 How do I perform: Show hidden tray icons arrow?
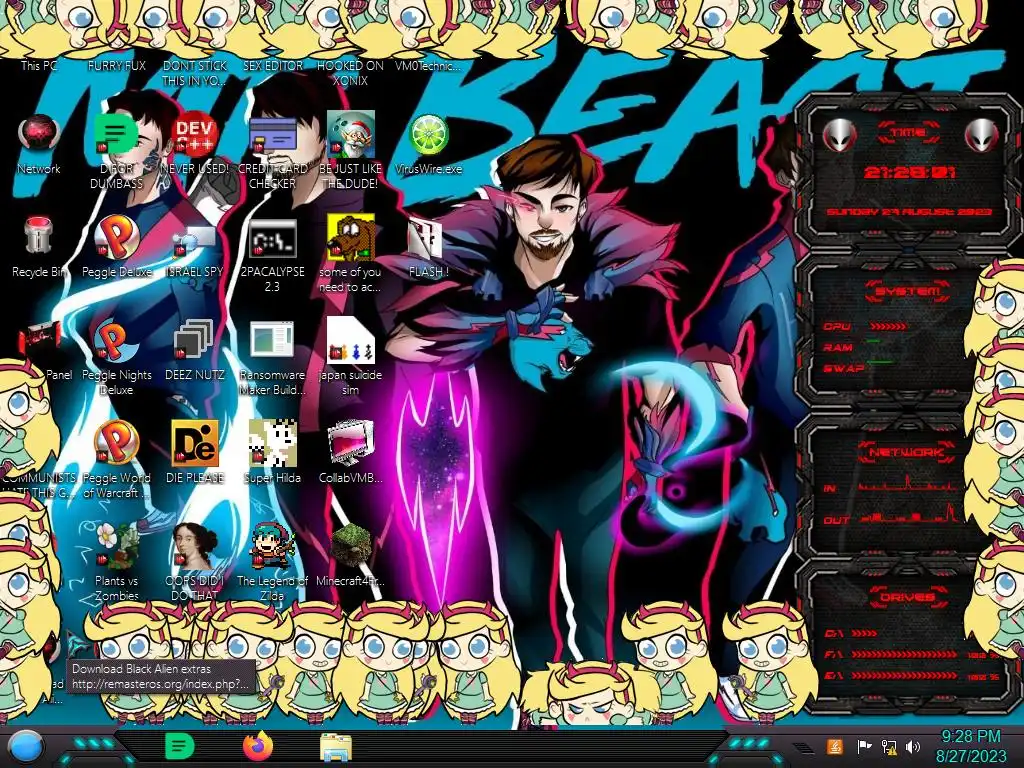(x=805, y=747)
